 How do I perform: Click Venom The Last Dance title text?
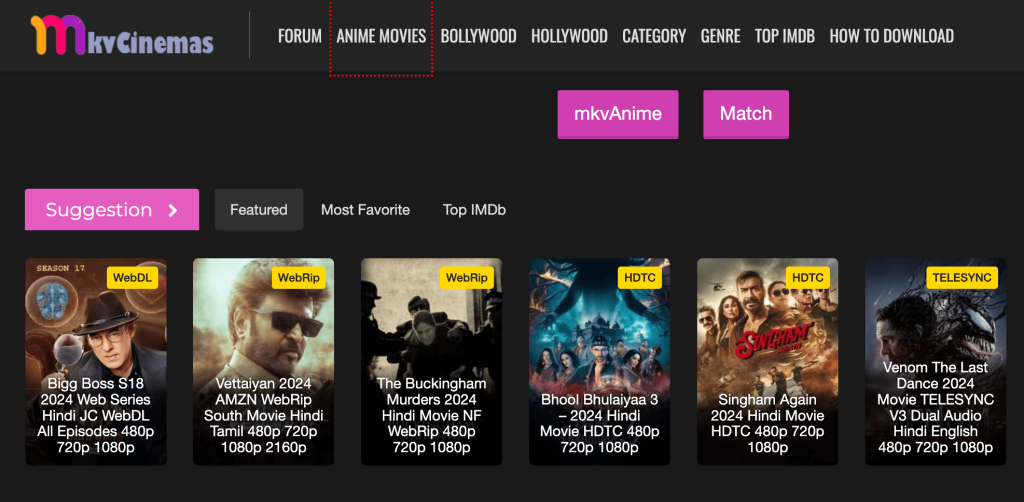(x=936, y=407)
